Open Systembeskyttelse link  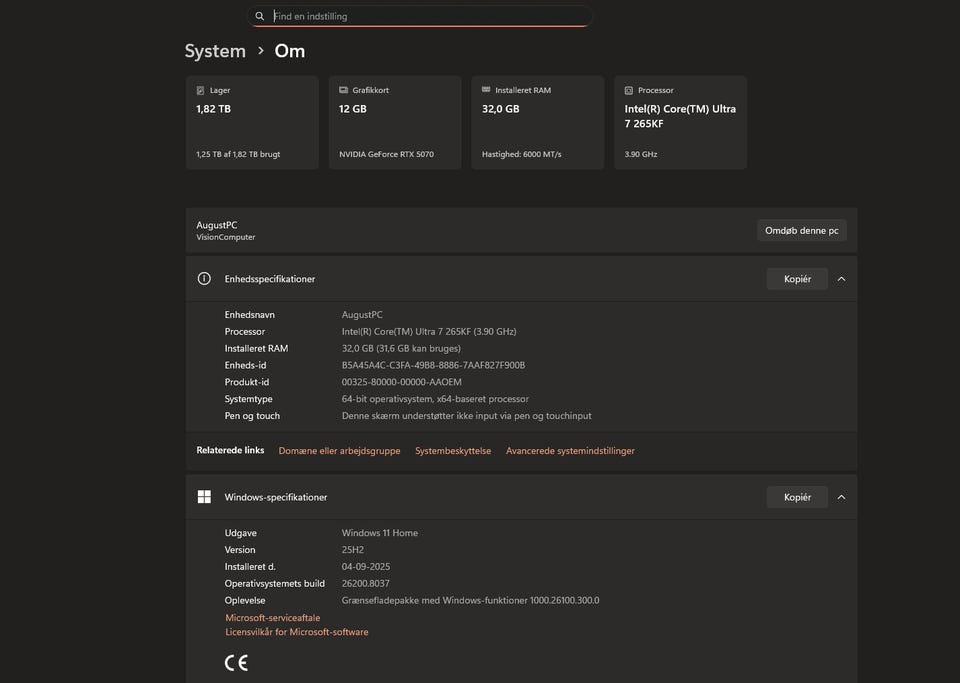[x=453, y=451]
